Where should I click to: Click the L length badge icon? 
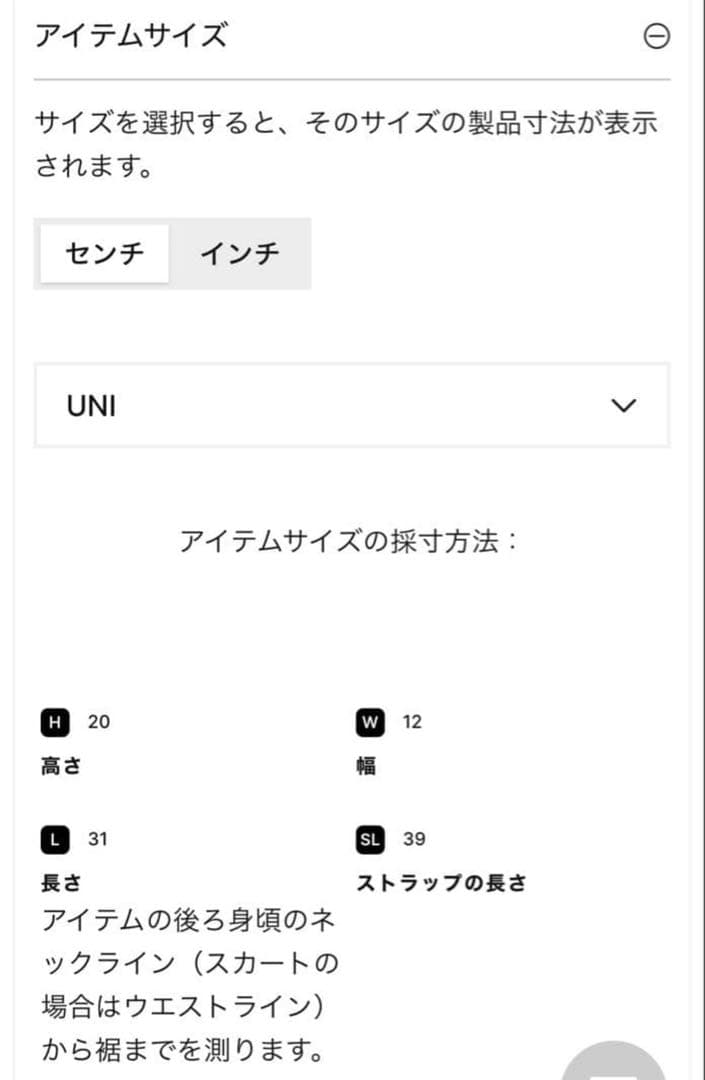[x=55, y=840]
